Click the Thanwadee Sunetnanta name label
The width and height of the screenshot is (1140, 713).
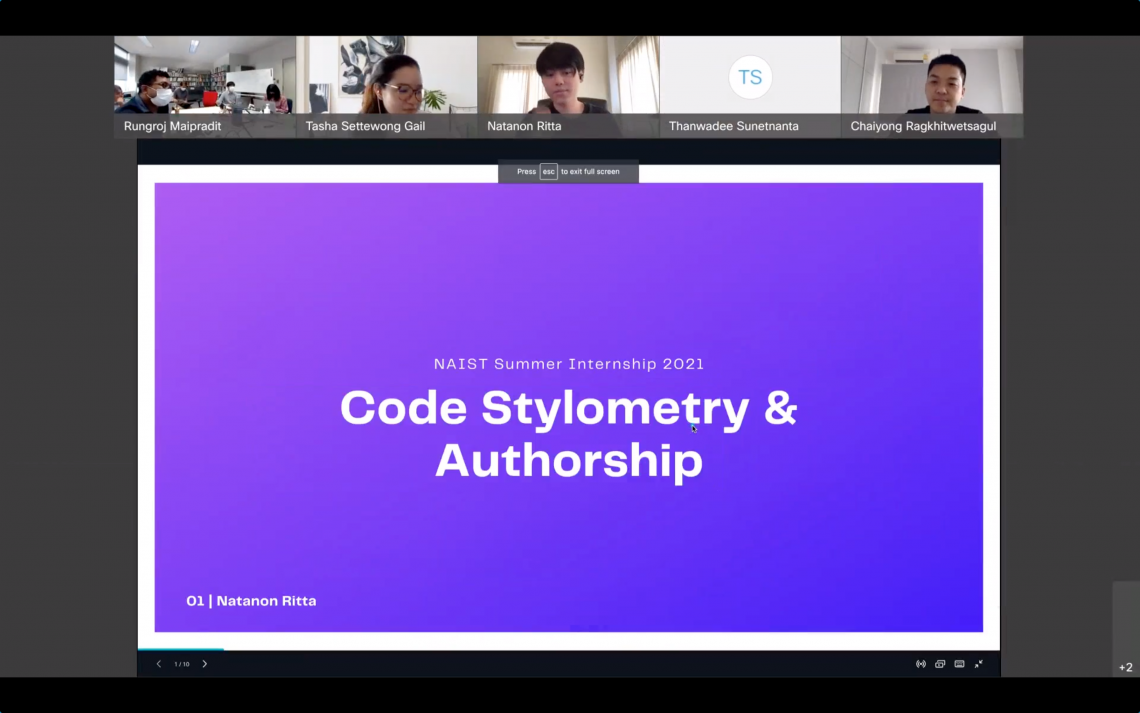(x=734, y=127)
